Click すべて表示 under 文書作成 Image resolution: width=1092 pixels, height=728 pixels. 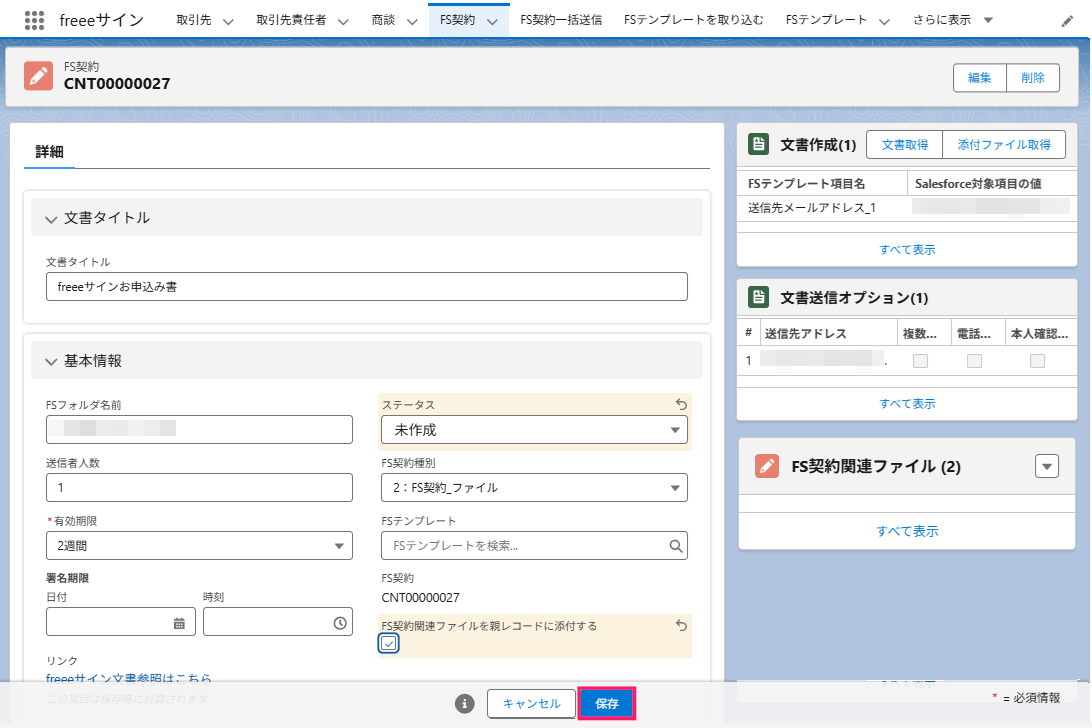tap(907, 249)
